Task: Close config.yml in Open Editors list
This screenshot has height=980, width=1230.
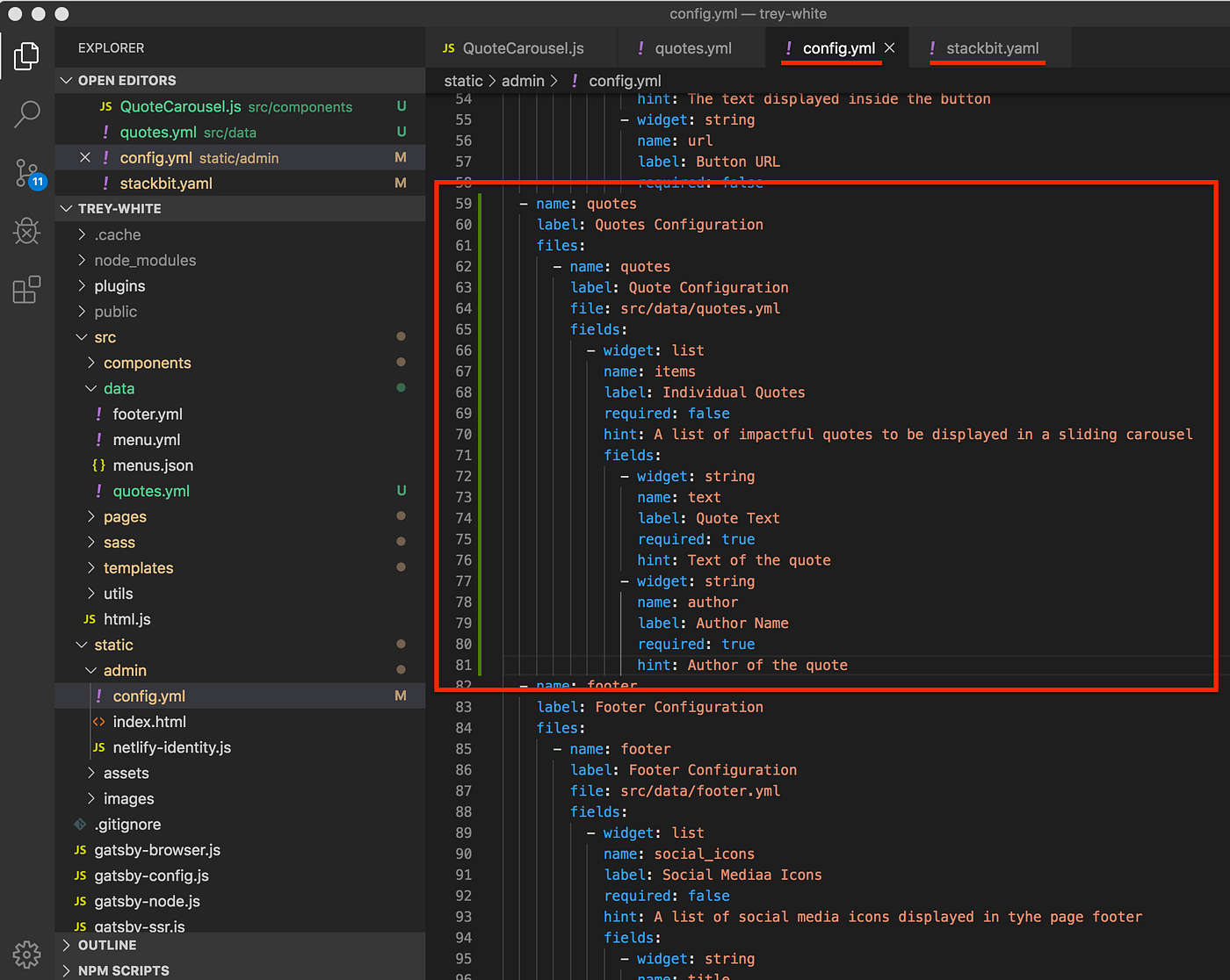Action: 85,158
